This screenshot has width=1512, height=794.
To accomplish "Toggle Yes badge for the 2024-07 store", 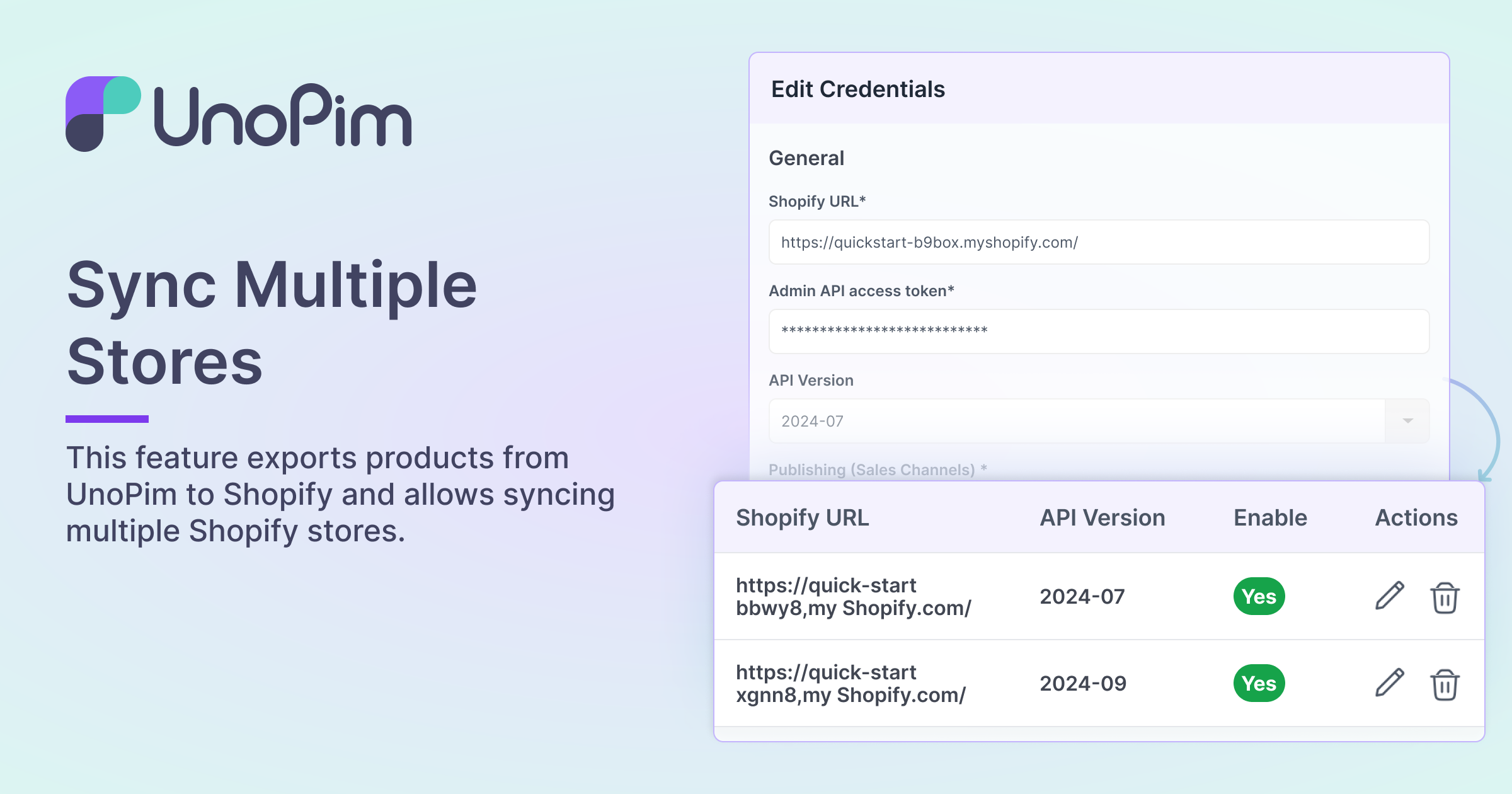I will [1259, 596].
